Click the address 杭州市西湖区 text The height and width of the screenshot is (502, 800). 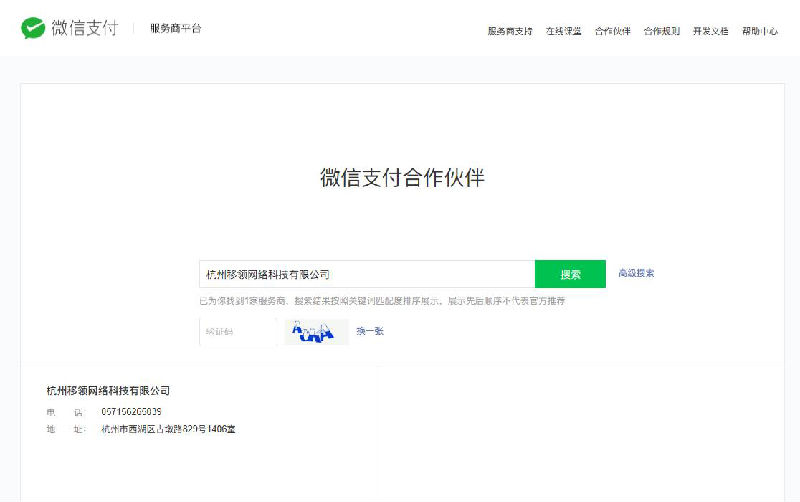168,429
